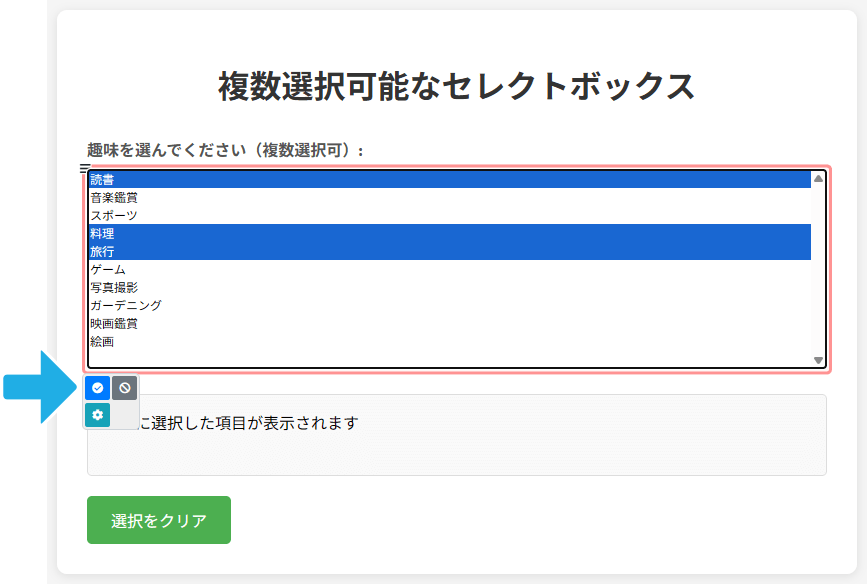
Task: Deselect the 料理 option
Action: point(103,234)
